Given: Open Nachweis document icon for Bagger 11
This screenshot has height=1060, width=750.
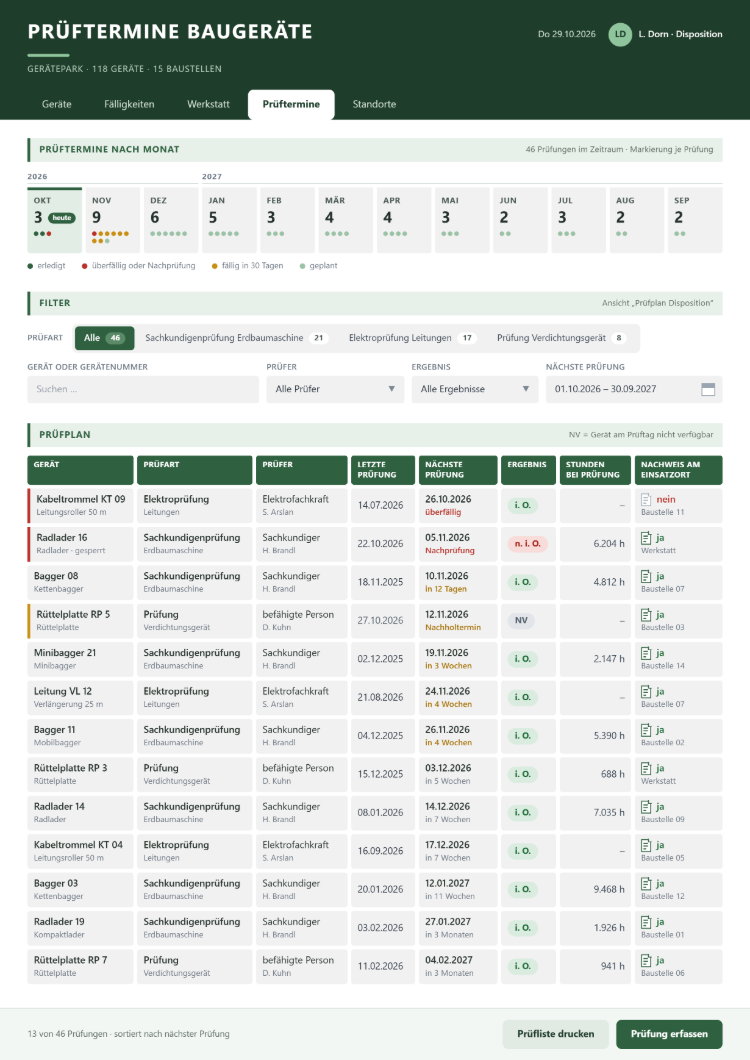Looking at the screenshot, I should click(646, 731).
